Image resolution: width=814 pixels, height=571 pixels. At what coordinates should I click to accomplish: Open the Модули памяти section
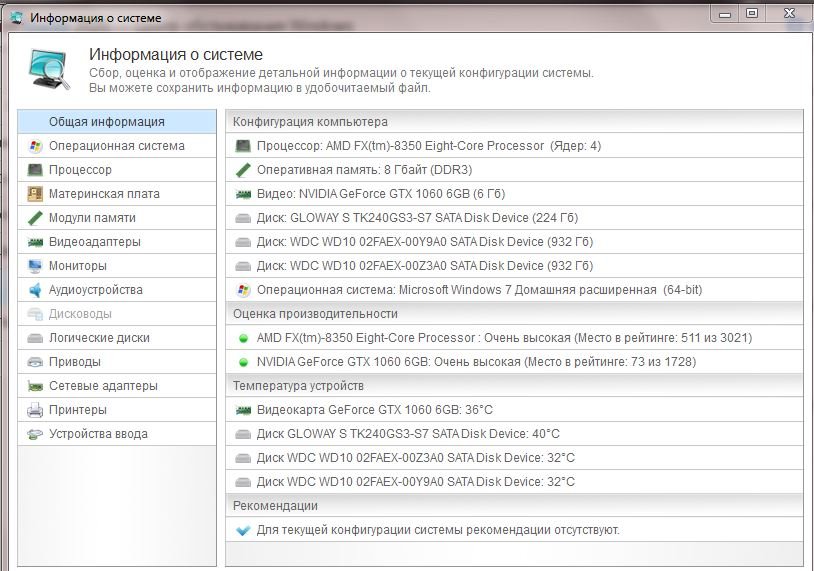click(117, 217)
